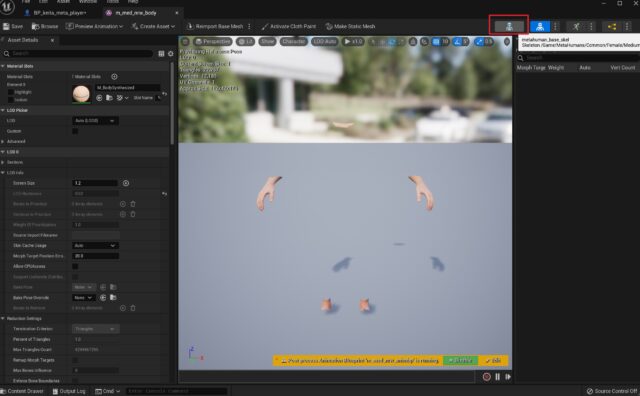Click the Make Static Mesh button

[350, 26]
